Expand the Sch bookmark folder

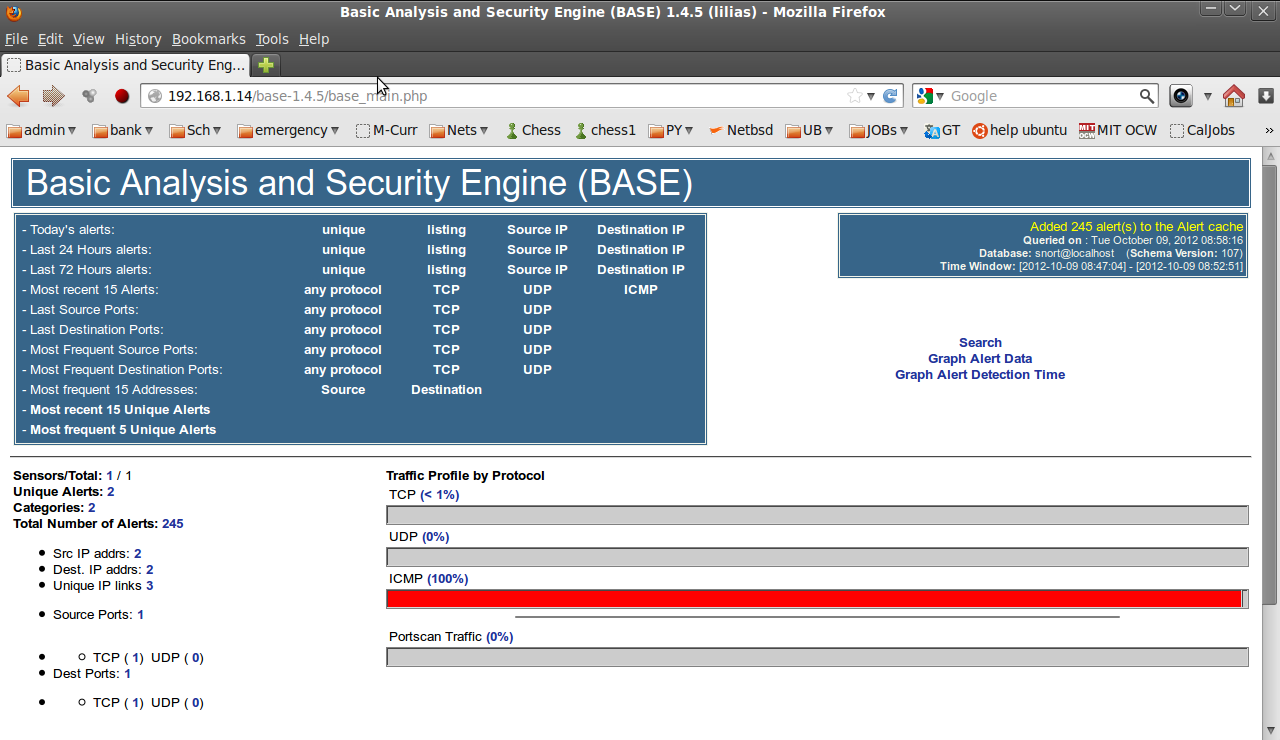(x=195, y=130)
